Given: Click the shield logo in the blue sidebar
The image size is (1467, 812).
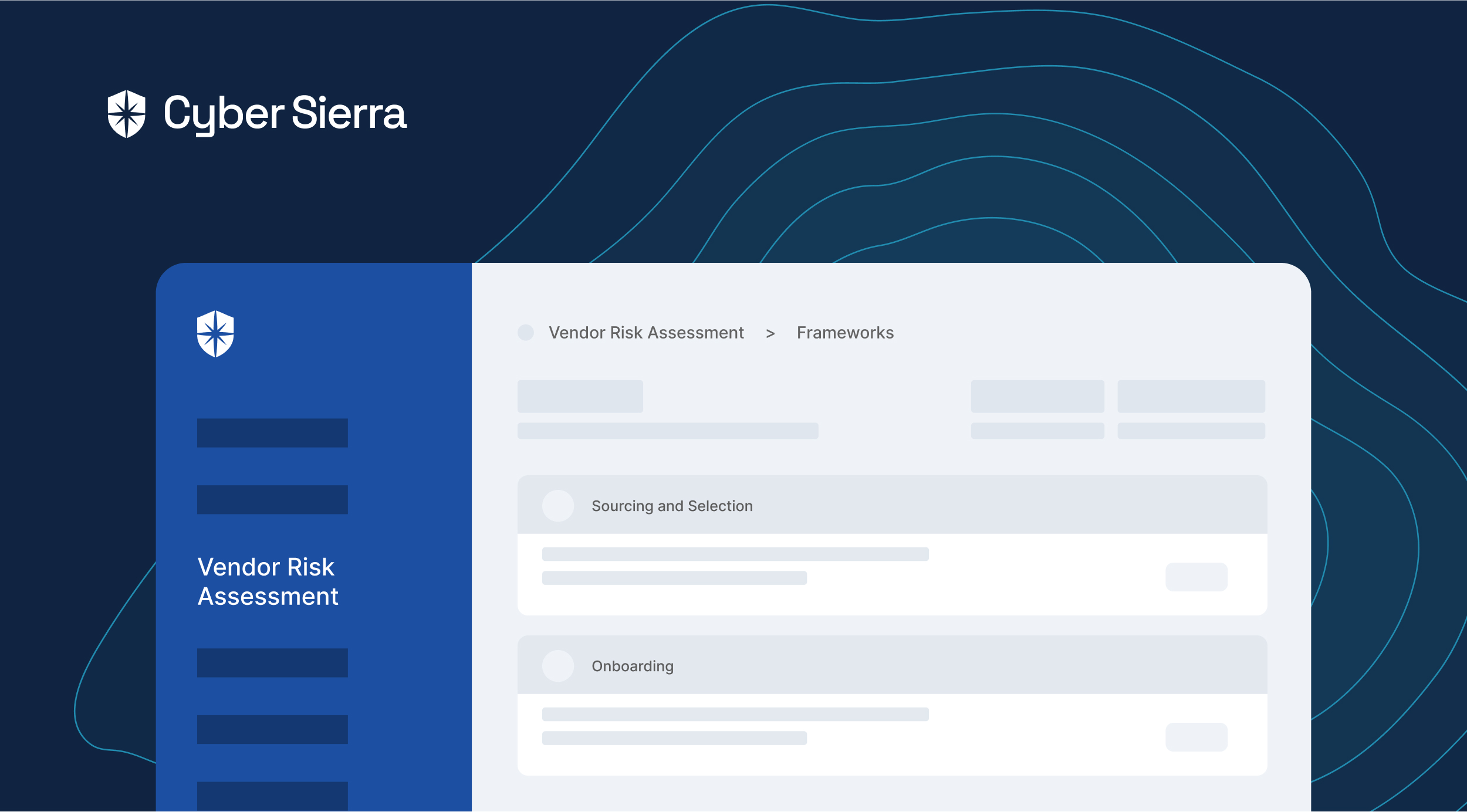Looking at the screenshot, I should click(x=215, y=334).
